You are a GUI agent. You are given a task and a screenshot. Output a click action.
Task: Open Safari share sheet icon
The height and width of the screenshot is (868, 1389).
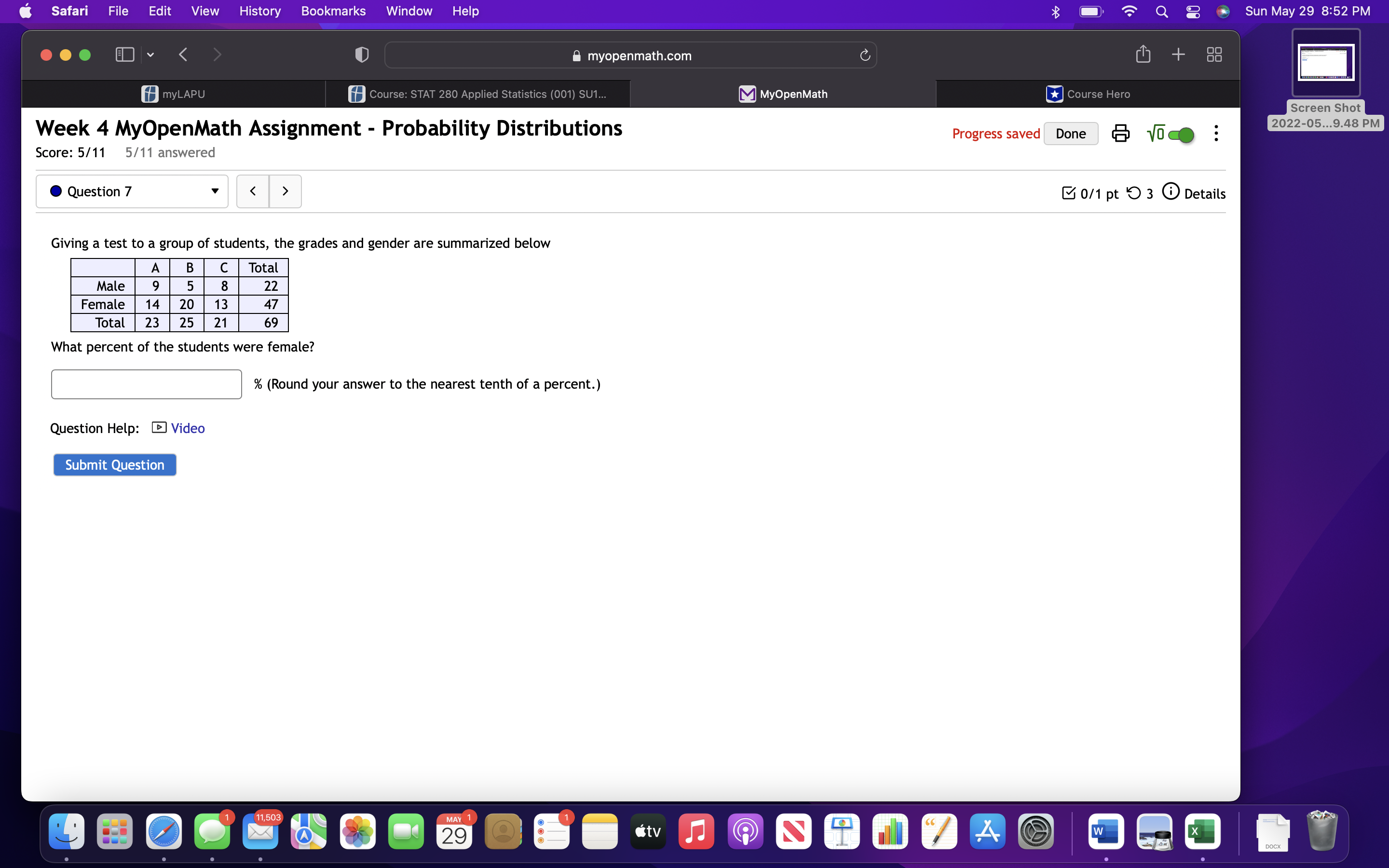pyautogui.click(x=1143, y=54)
